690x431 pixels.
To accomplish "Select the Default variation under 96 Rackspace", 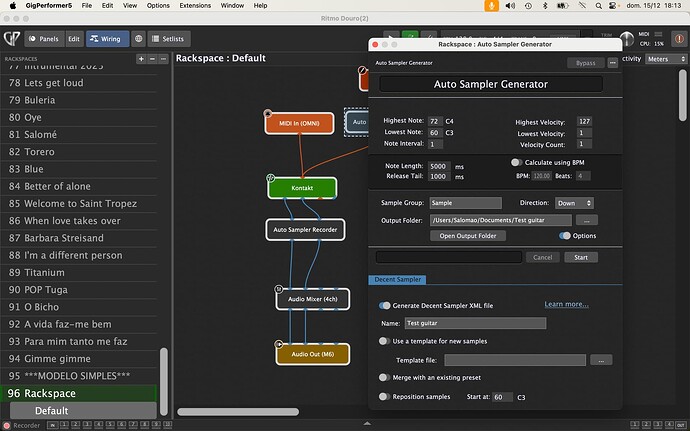I will [x=83, y=411].
